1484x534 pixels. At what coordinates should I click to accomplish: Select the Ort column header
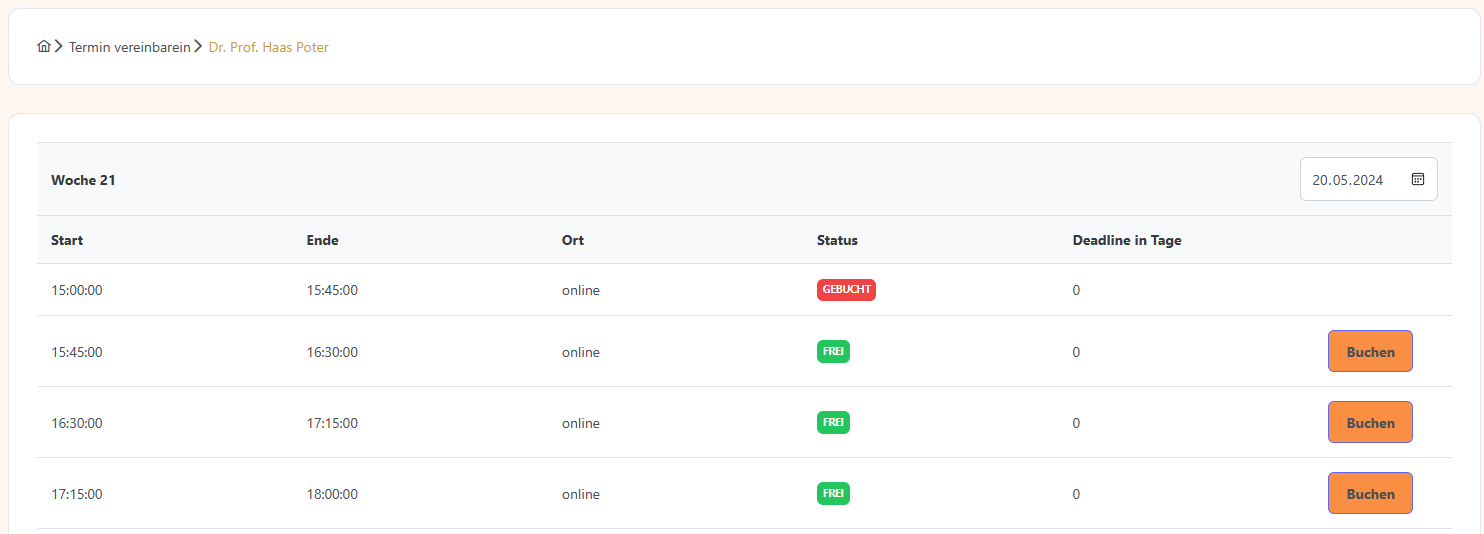click(x=573, y=240)
